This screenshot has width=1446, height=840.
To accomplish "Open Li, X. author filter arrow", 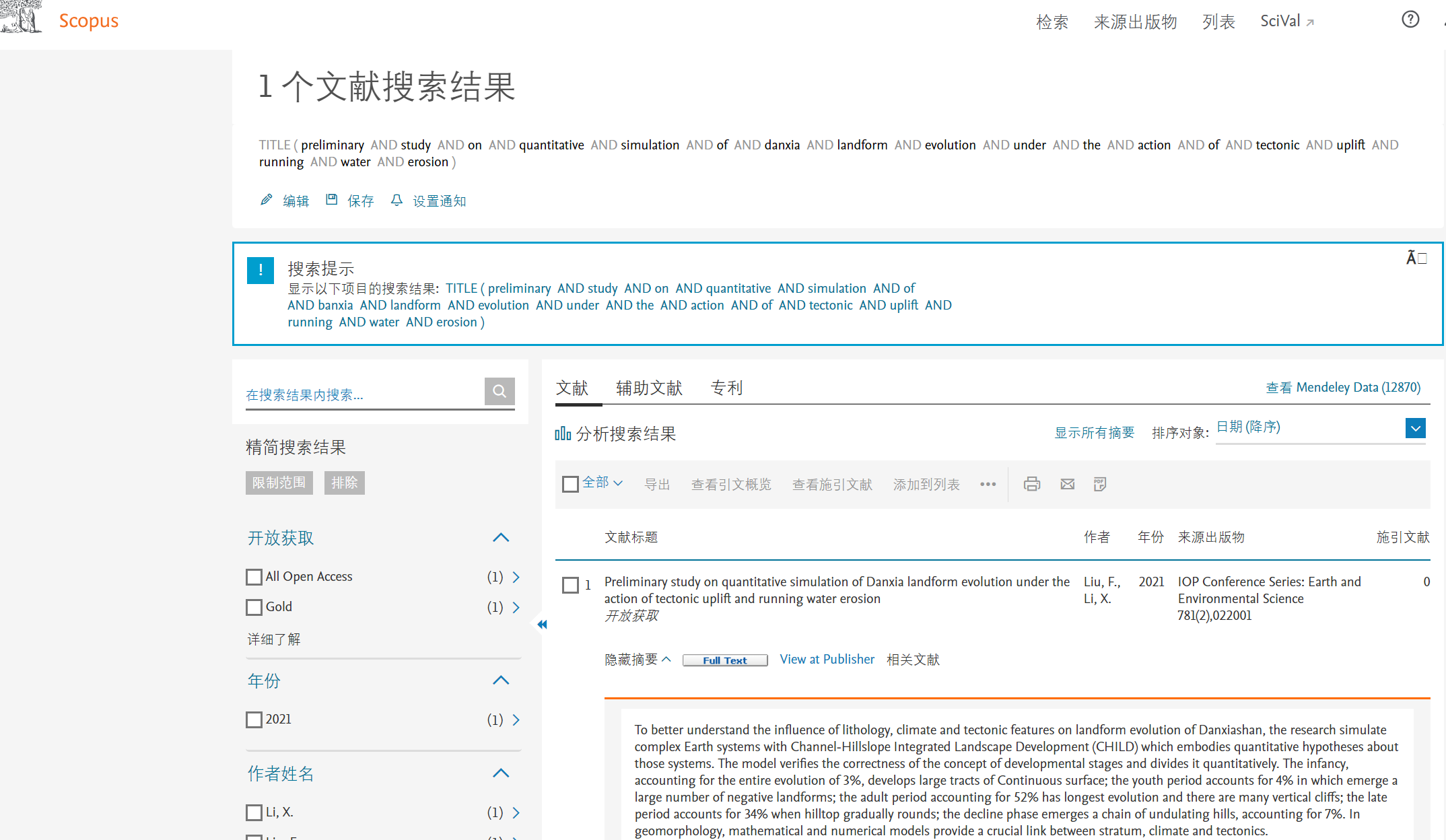I will 516,812.
